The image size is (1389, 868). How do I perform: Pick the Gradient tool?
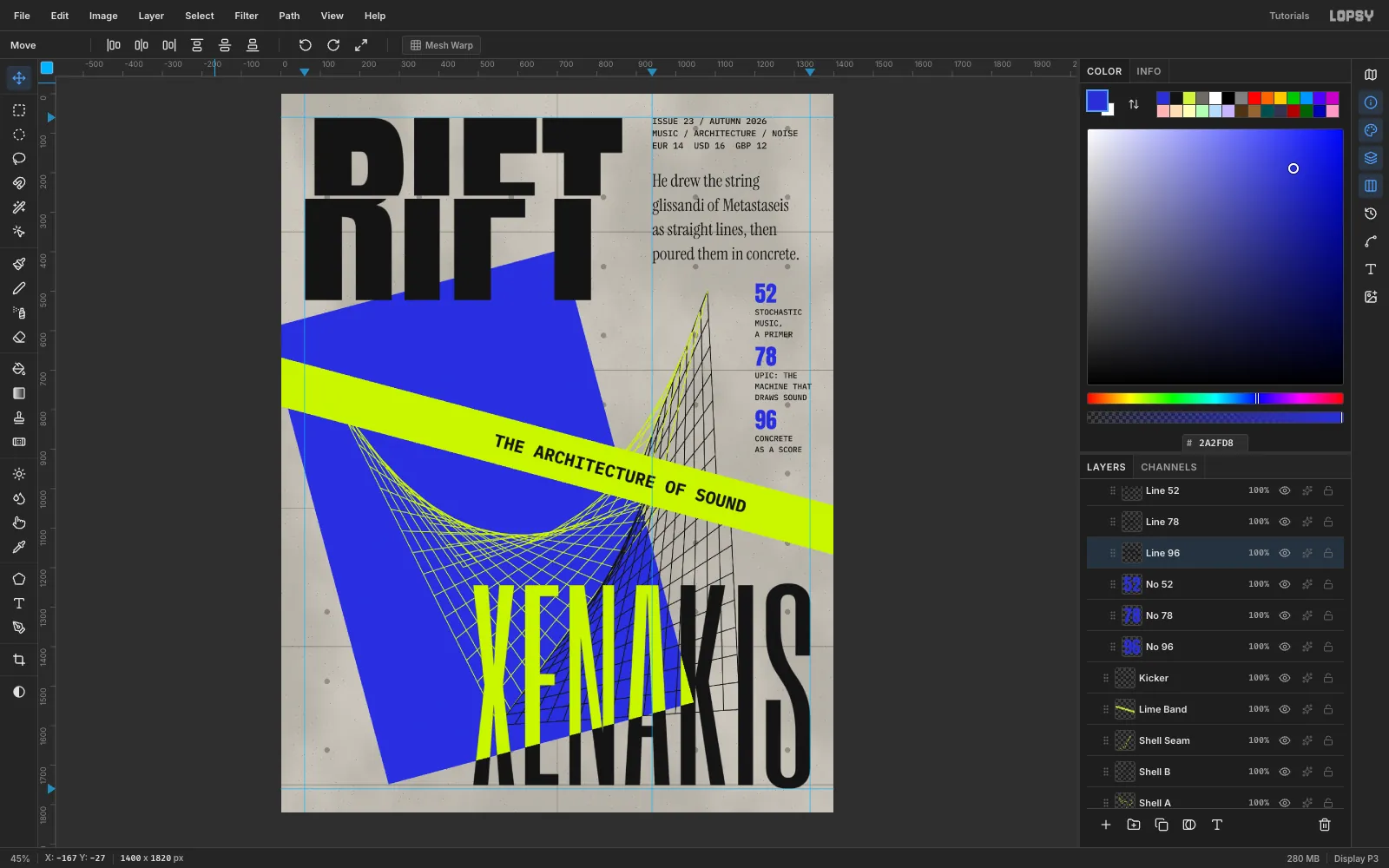click(x=19, y=393)
